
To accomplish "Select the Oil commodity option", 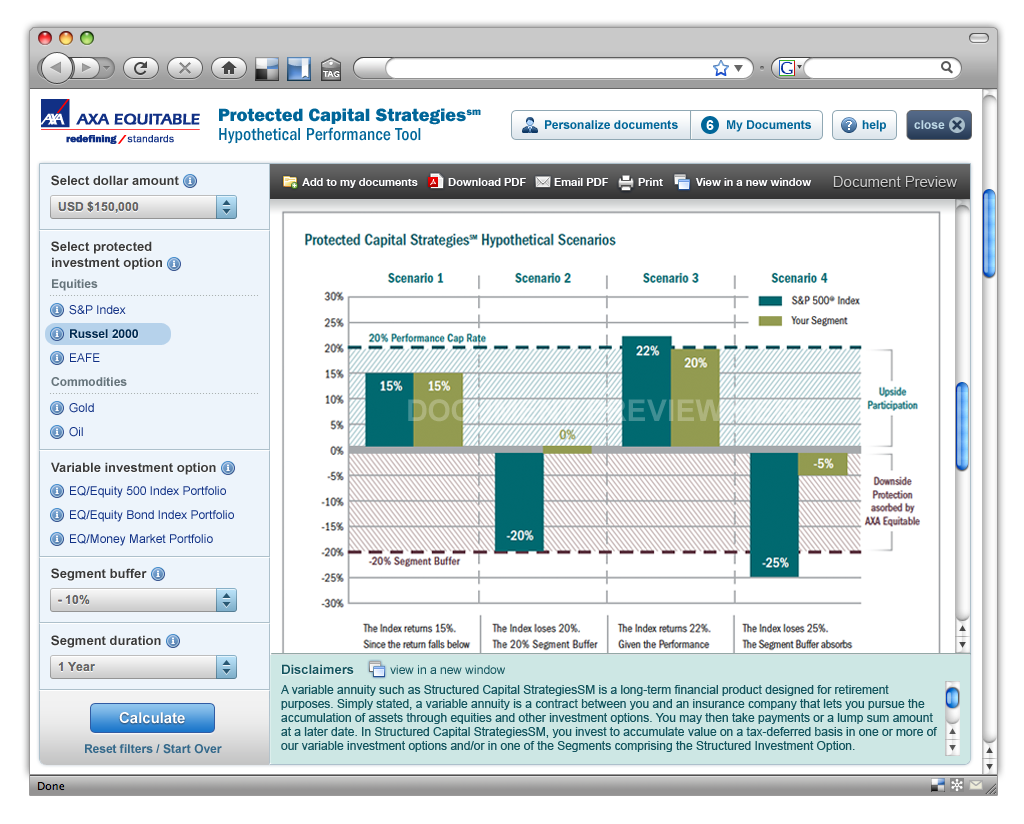I will point(76,432).
